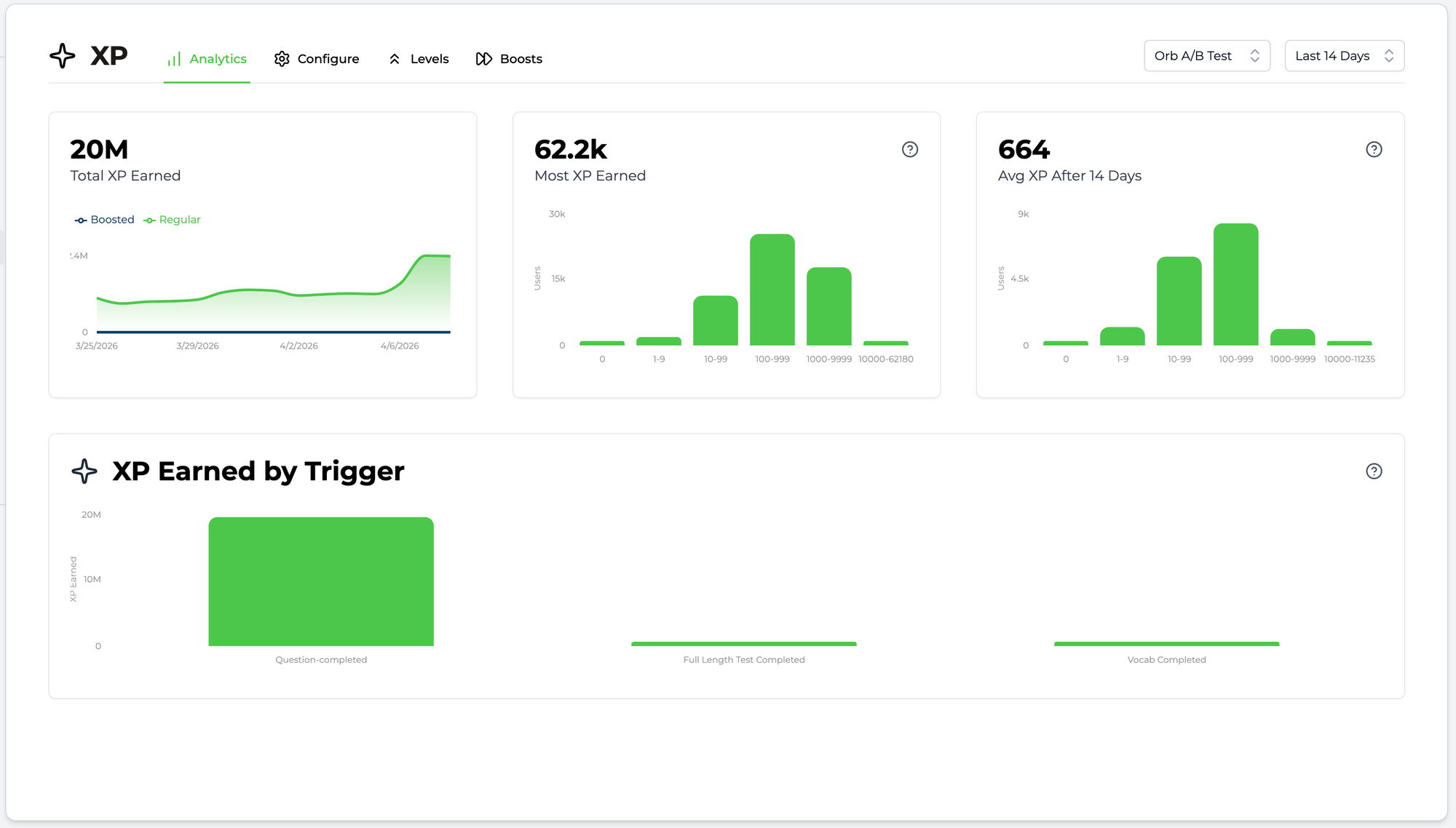
Task: Click the Configure gear icon
Action: point(282,59)
